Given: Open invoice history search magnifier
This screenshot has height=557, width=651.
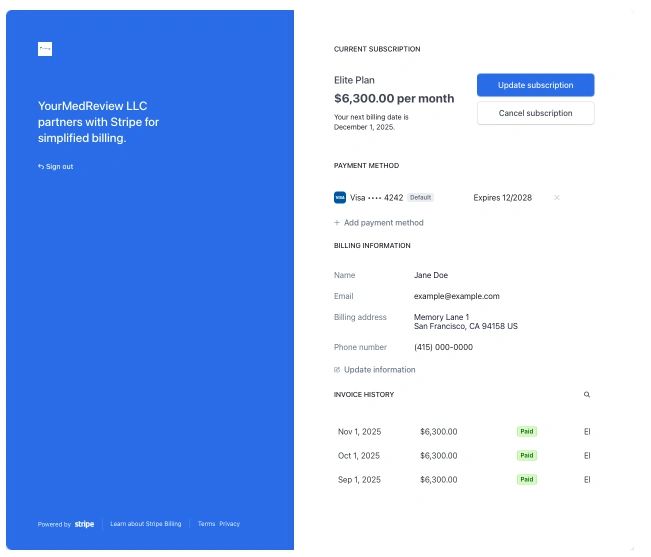Looking at the screenshot, I should (587, 395).
